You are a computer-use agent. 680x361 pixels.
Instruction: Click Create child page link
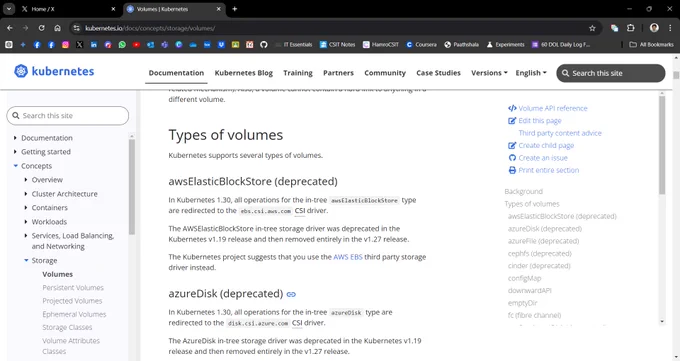(x=546, y=145)
